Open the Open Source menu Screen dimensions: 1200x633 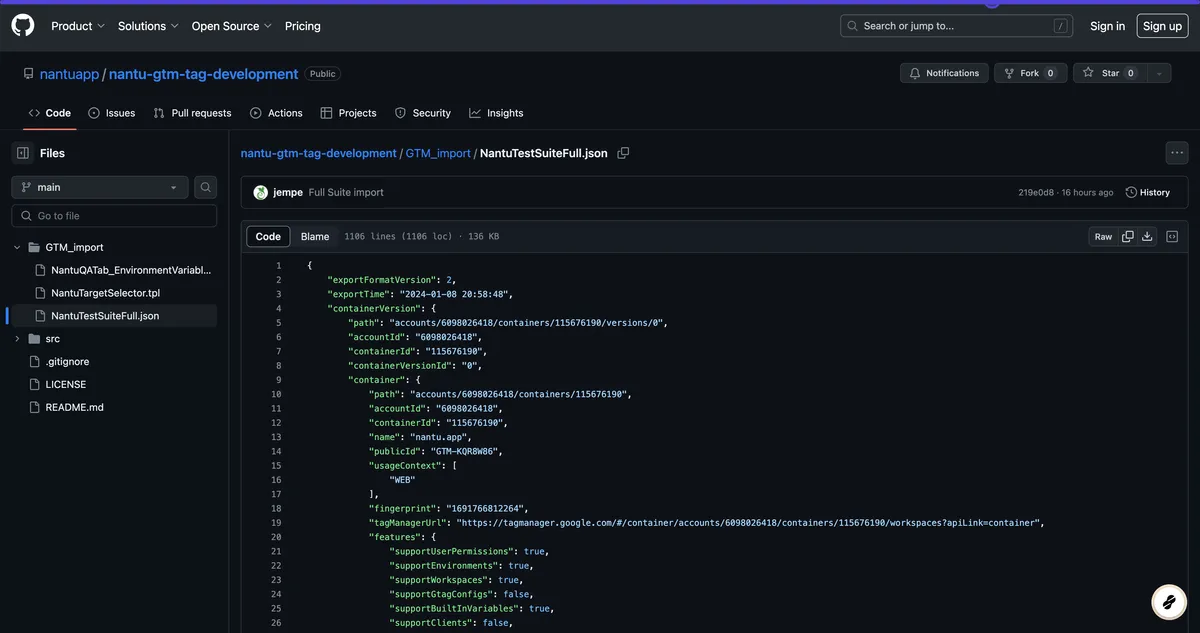pyautogui.click(x=232, y=26)
